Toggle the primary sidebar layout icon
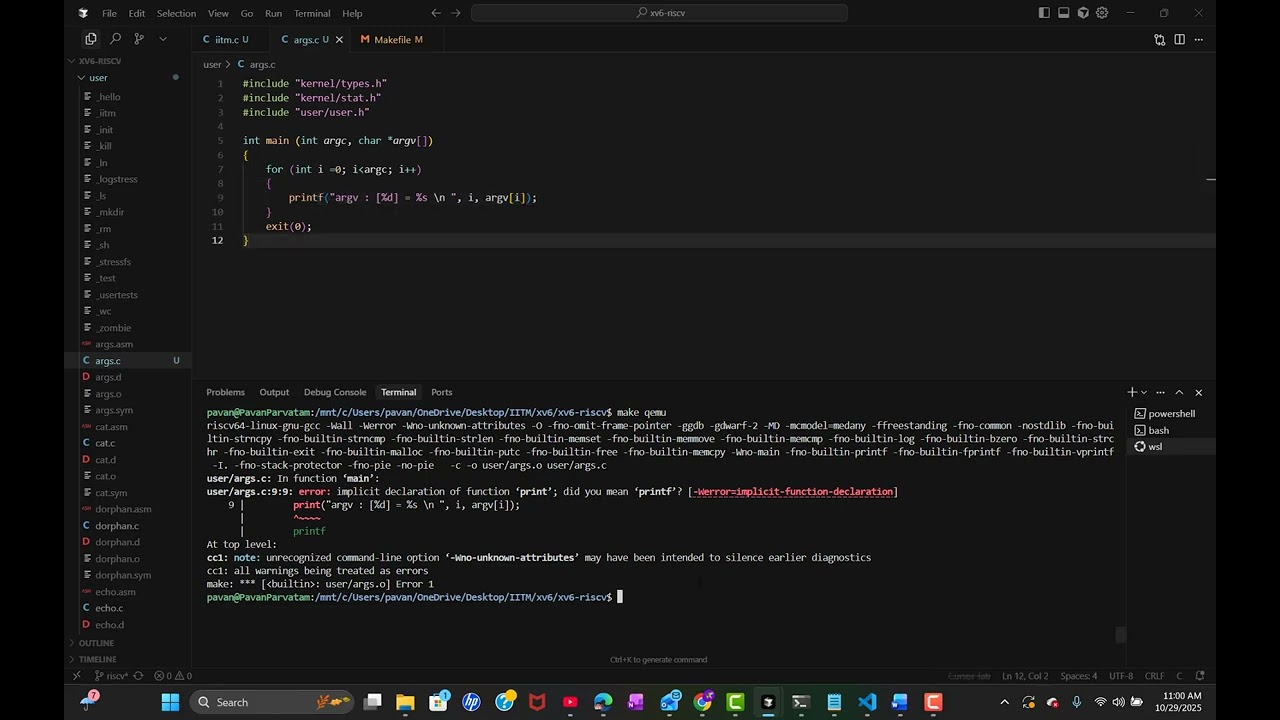1280x720 pixels. click(x=1044, y=13)
